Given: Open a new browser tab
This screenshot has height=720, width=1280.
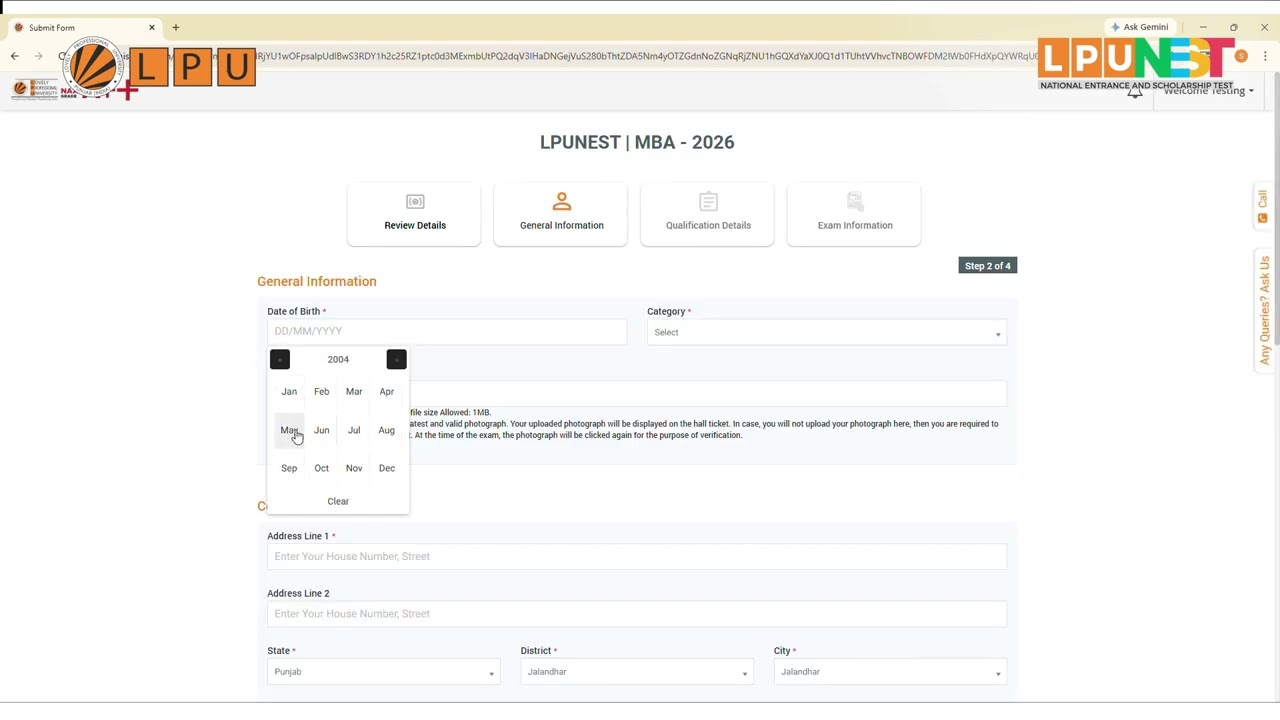Looking at the screenshot, I should coord(176,27).
